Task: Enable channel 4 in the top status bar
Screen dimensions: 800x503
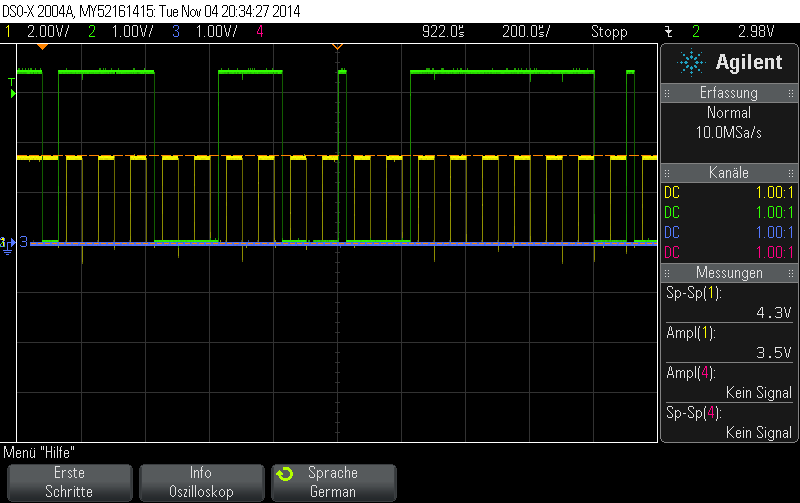Action: click(x=260, y=32)
